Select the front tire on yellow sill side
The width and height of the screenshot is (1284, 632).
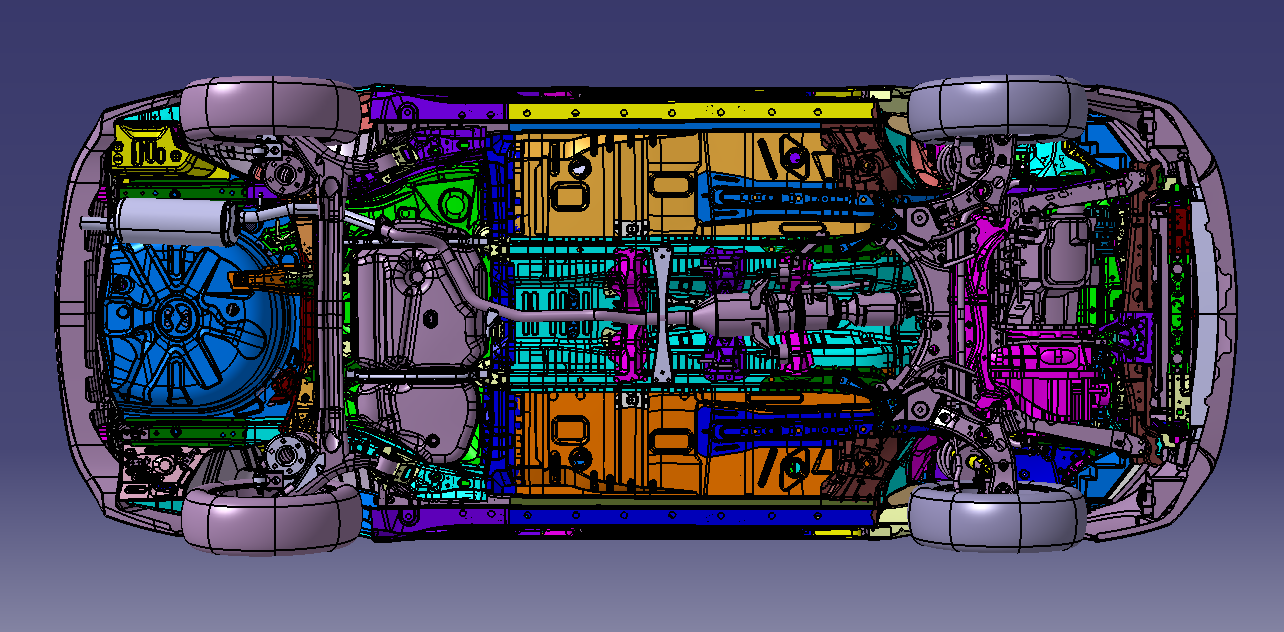click(x=997, y=108)
